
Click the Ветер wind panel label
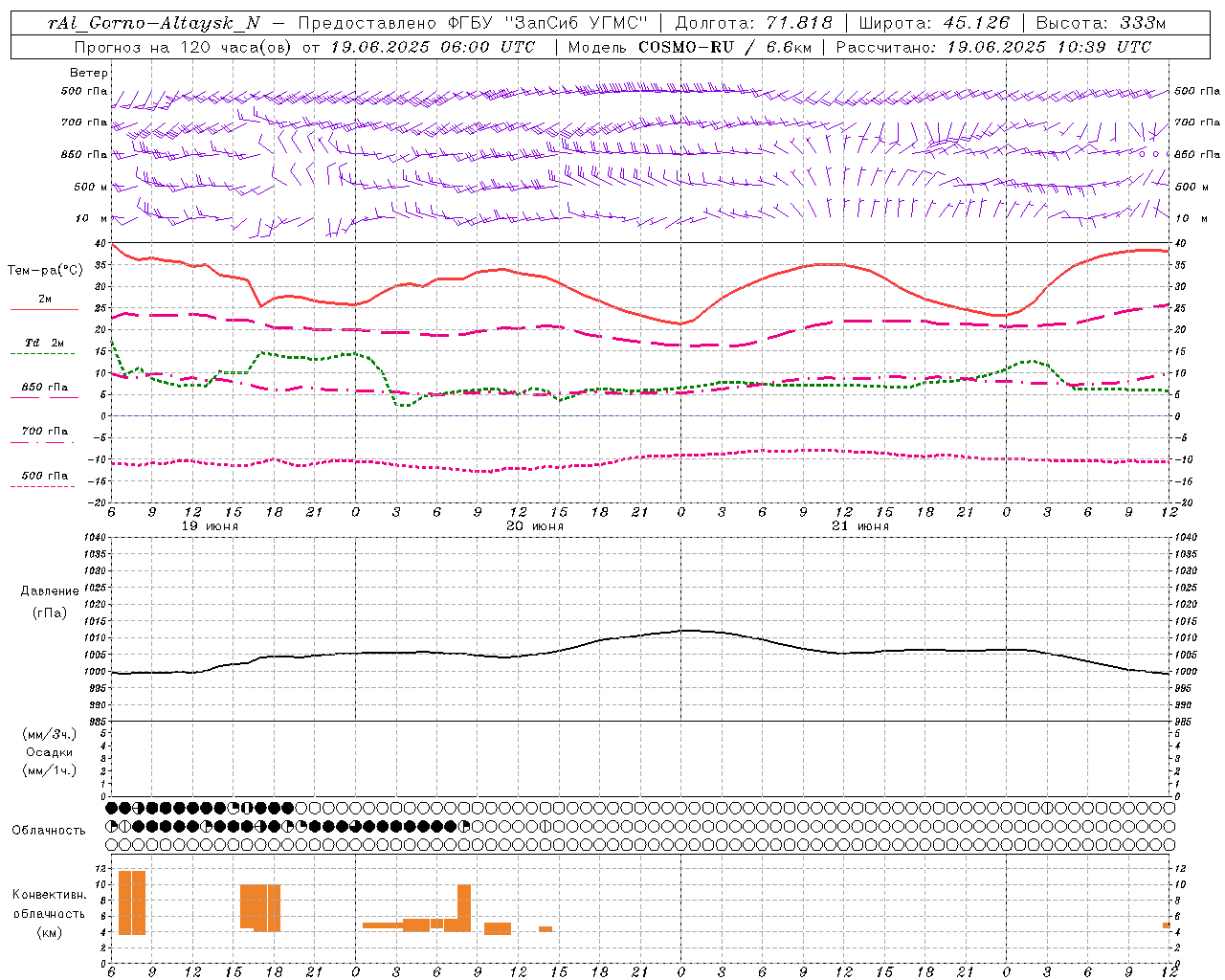[89, 73]
